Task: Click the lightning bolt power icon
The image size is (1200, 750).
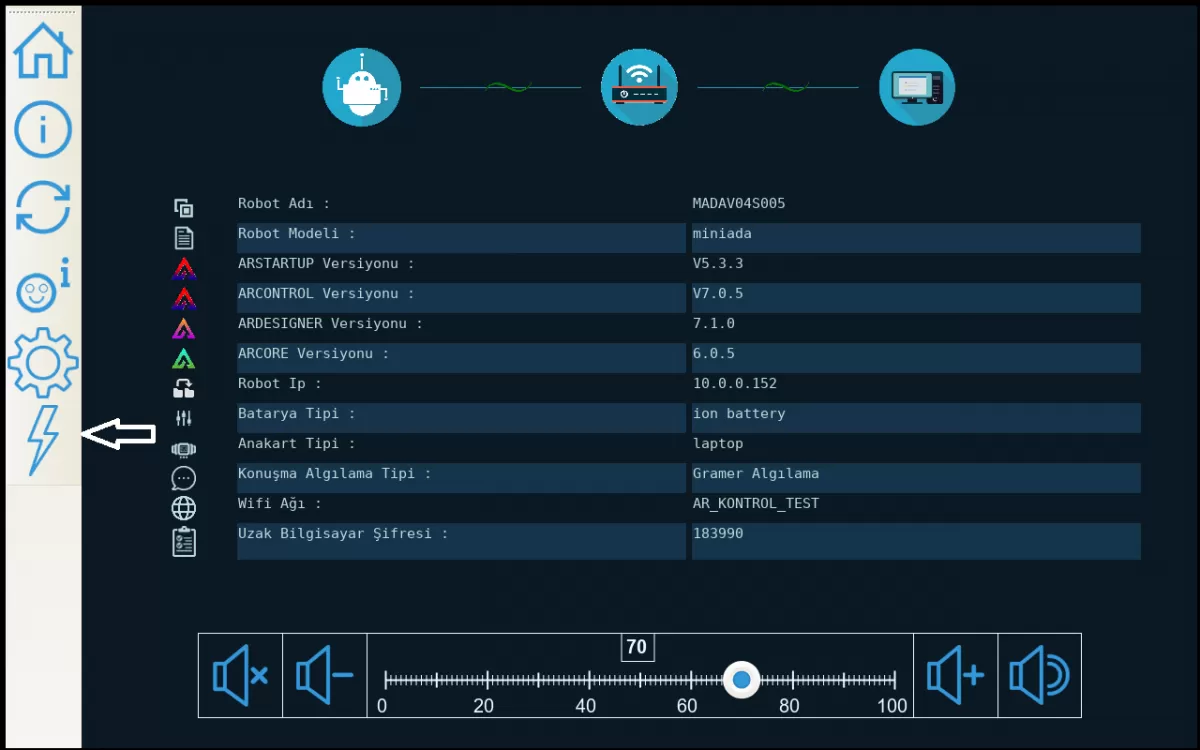Action: 43,439
